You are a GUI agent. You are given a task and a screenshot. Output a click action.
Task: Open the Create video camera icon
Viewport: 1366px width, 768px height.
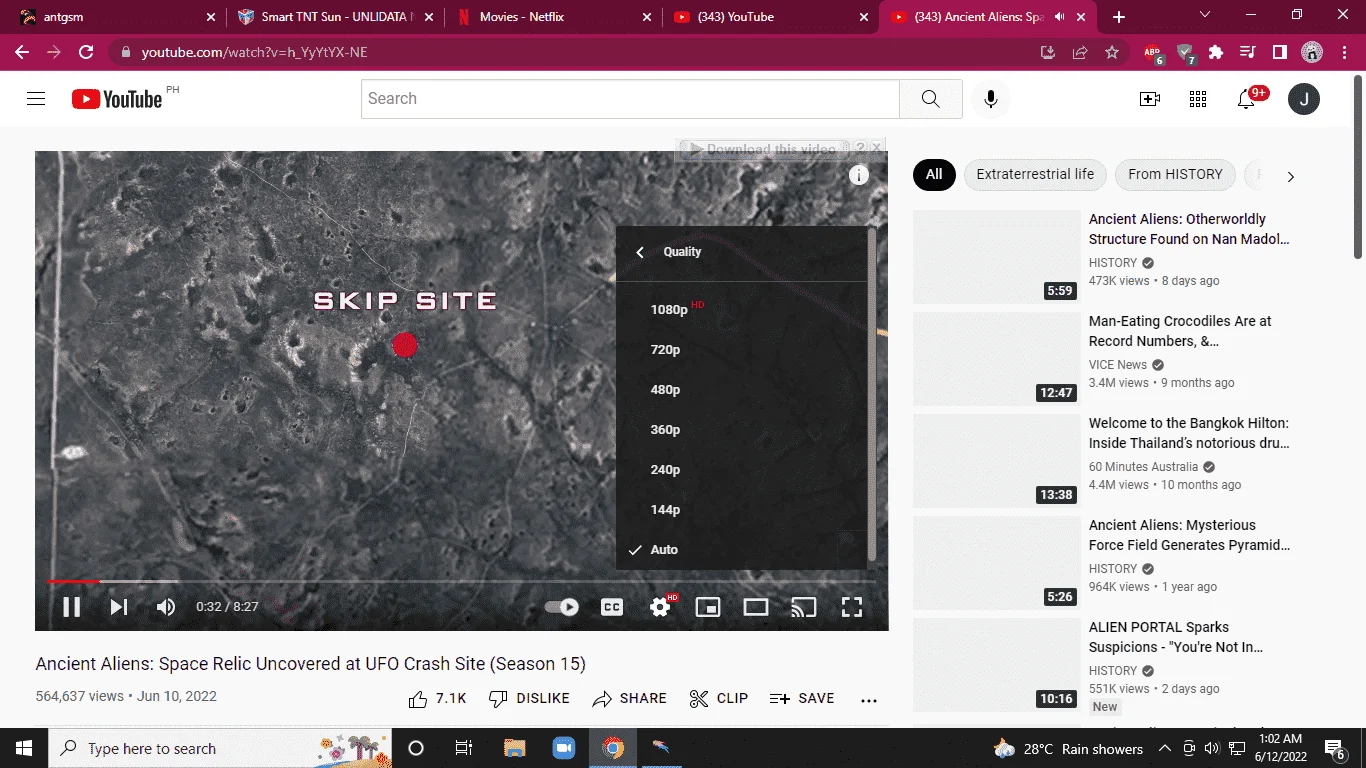tap(1150, 99)
